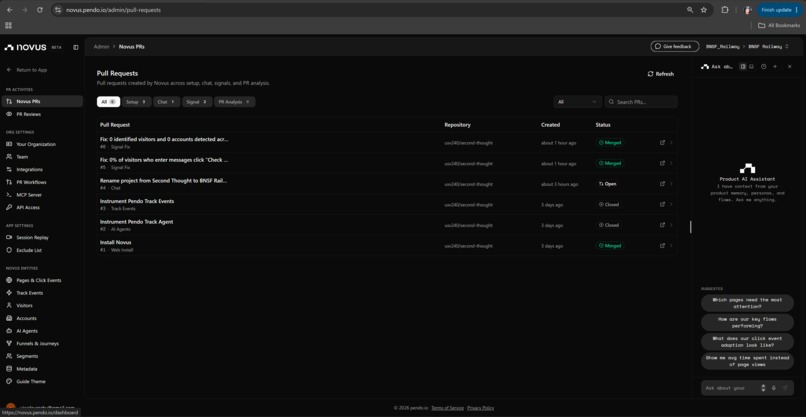Open 'API Access' in sidebar
The image size is (806, 417).
click(x=42, y=207)
